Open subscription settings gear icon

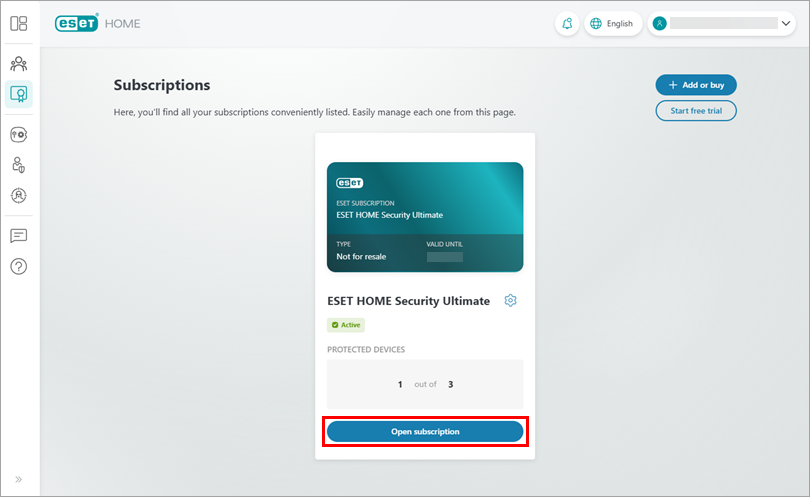tap(510, 300)
